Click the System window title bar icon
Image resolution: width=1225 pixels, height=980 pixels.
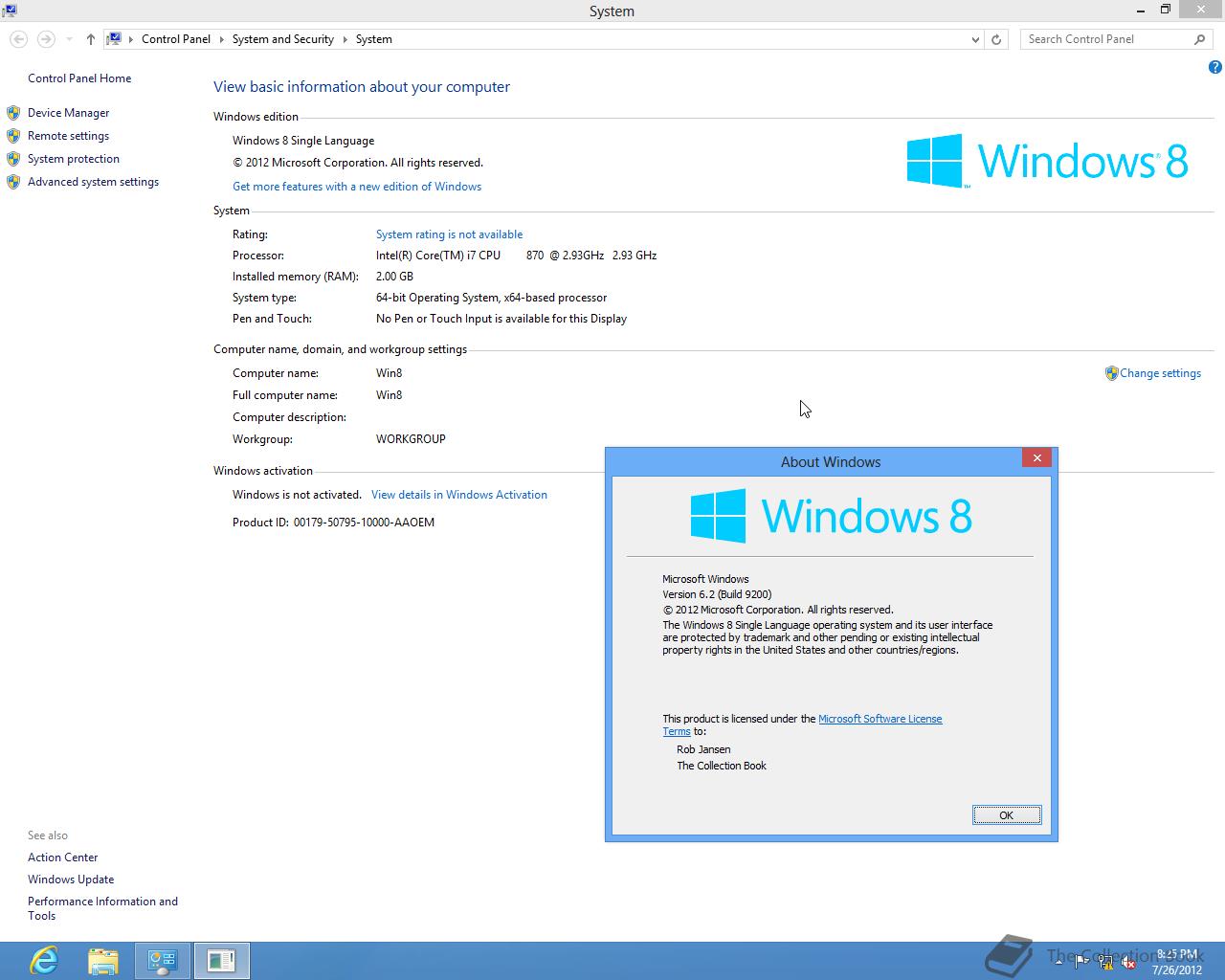pyautogui.click(x=10, y=11)
